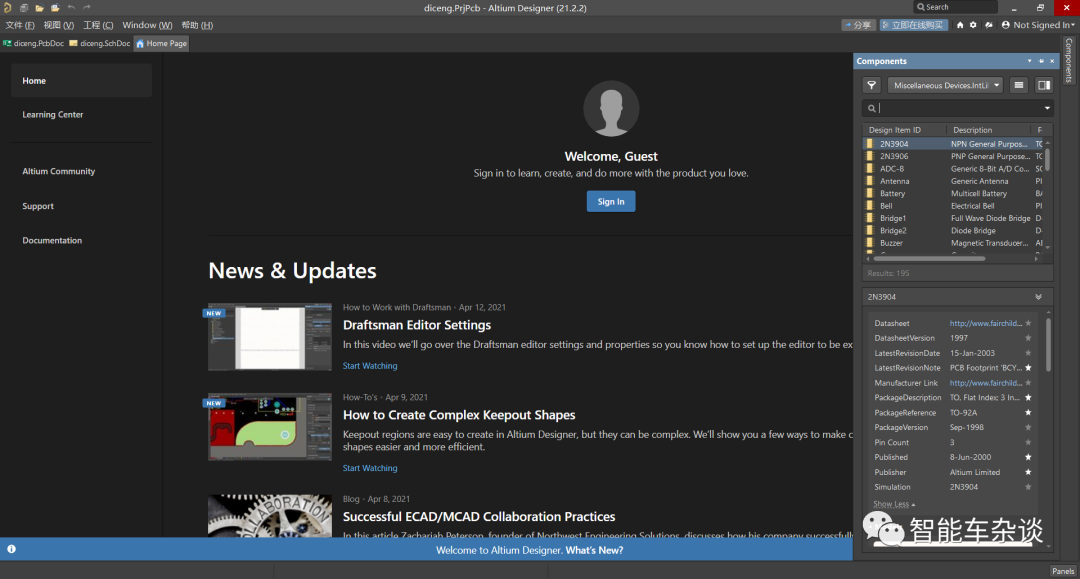The image size is (1080, 579).
Task: Click the title bar Search field
Action: click(x=955, y=7)
